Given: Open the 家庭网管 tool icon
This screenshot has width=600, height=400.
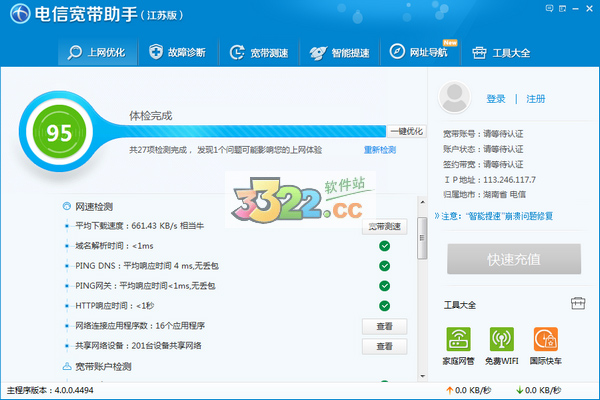Looking at the screenshot, I should pos(458,339).
